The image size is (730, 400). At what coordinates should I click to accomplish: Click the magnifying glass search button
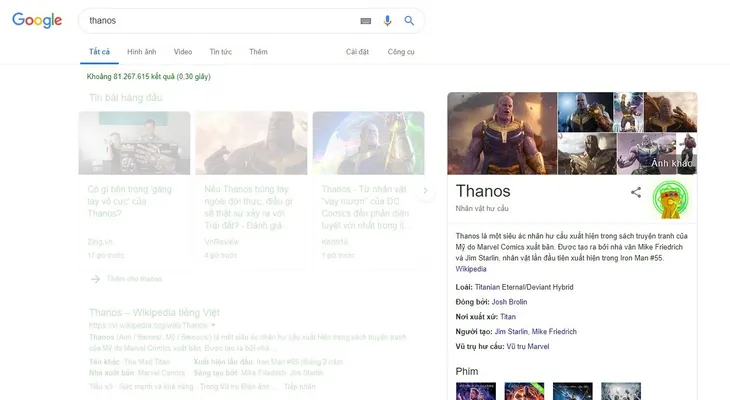409,20
